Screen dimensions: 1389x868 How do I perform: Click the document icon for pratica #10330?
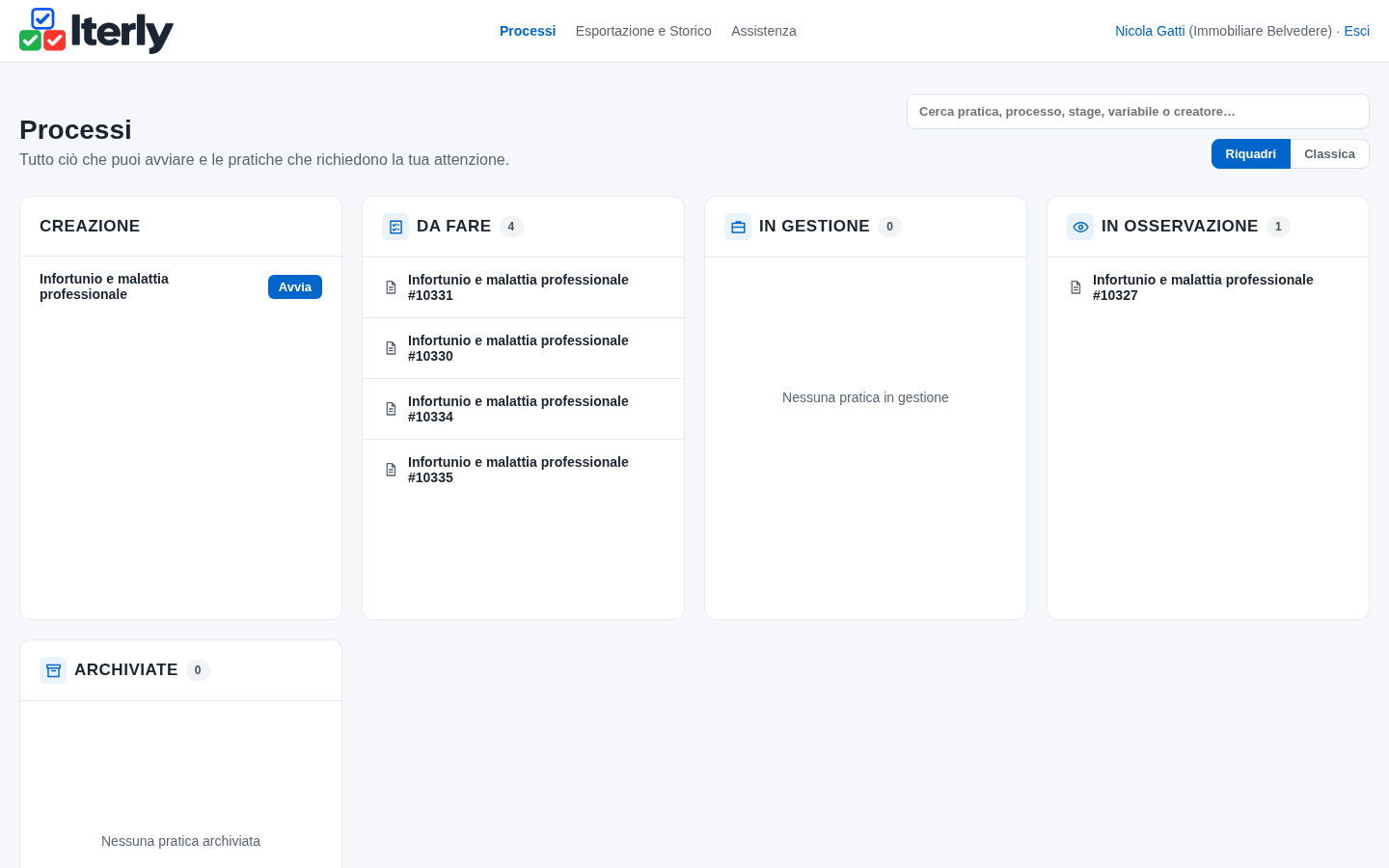391,348
